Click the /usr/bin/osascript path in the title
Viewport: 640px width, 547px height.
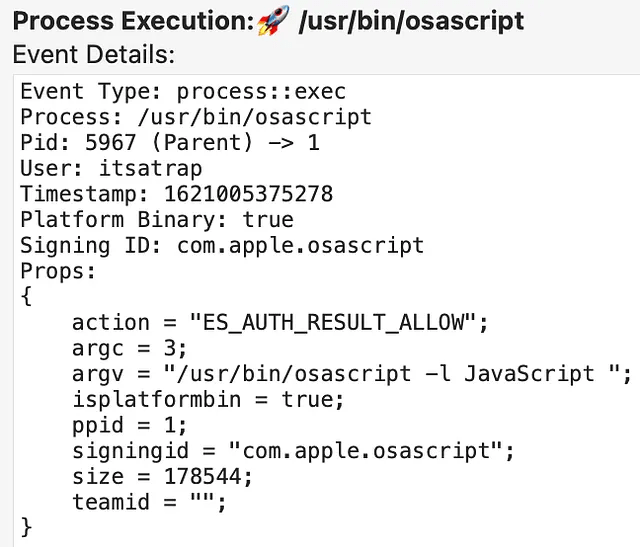410,20
